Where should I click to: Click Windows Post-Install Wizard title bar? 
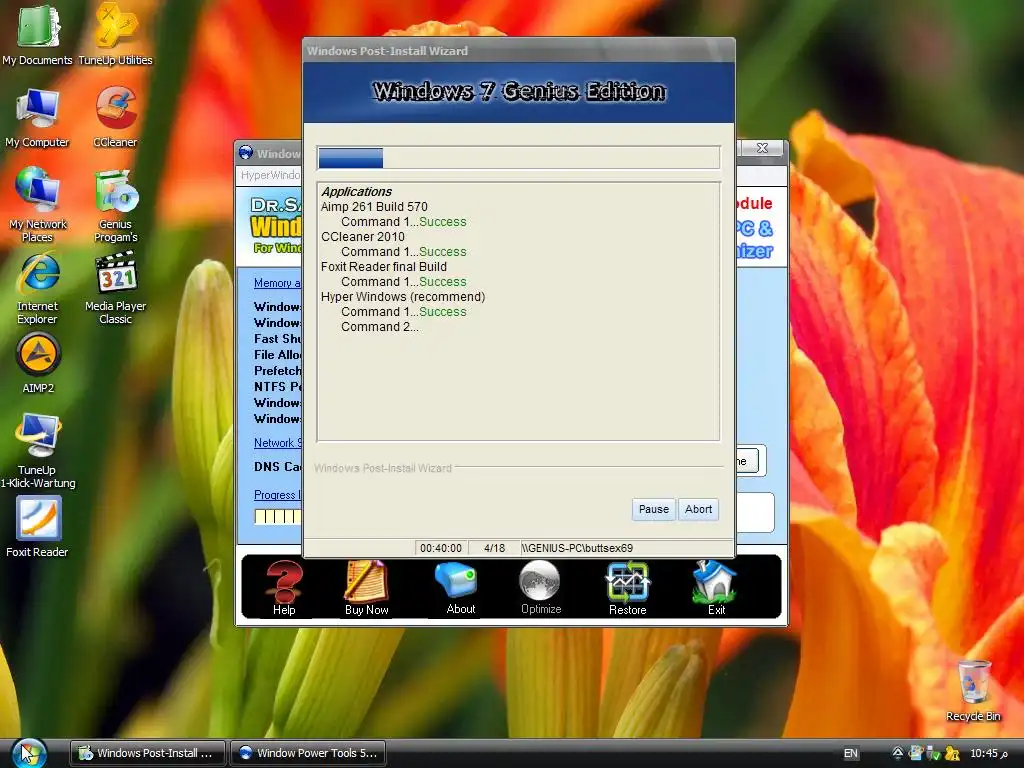519,51
